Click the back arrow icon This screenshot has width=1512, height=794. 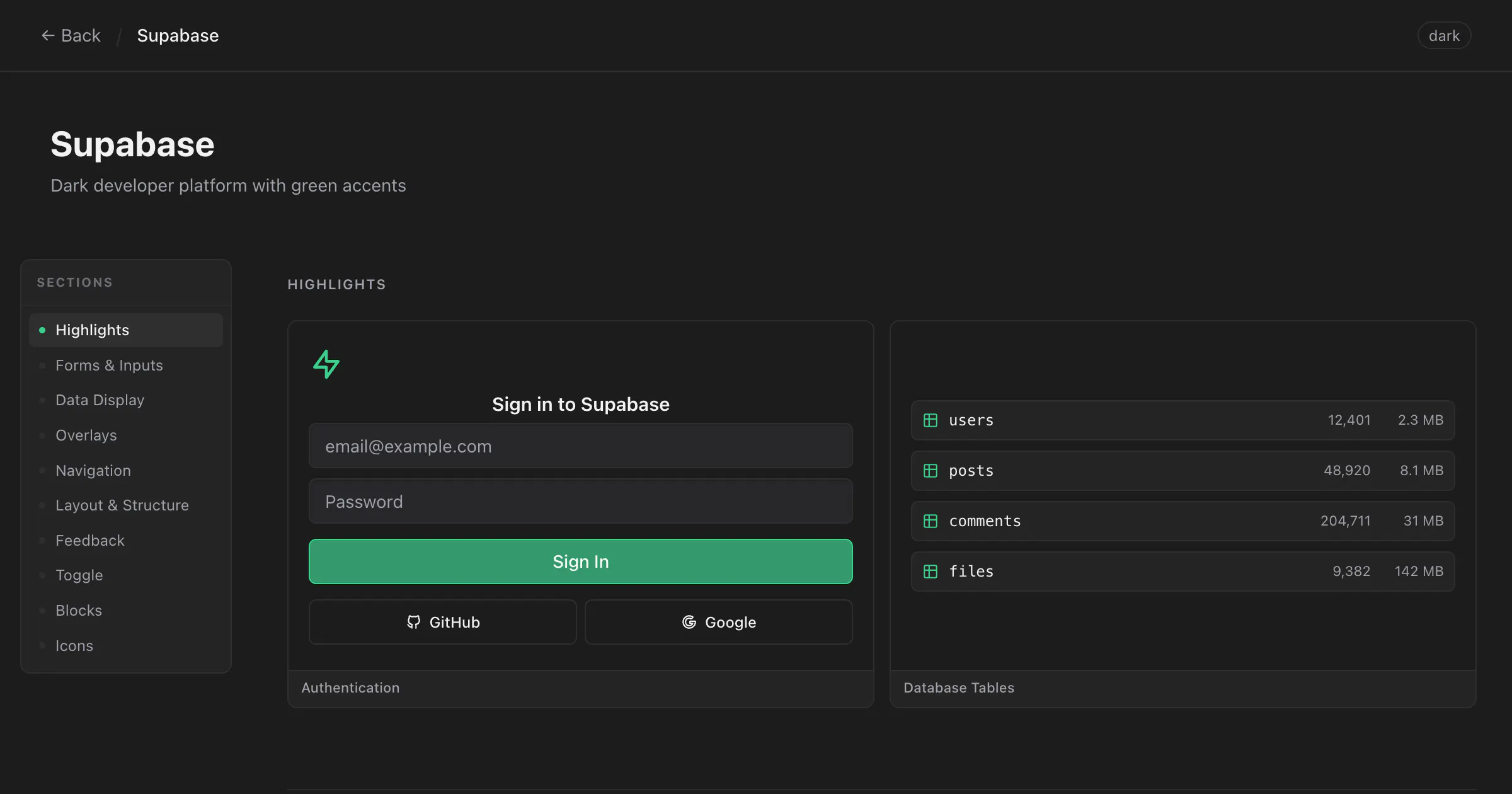[48, 36]
